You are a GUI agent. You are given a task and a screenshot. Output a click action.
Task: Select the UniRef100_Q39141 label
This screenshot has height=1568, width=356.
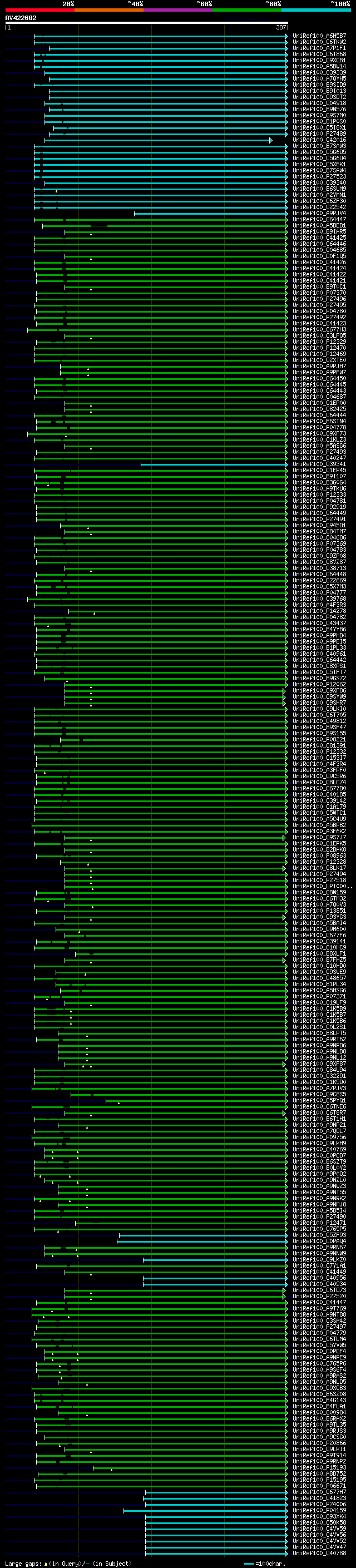tap(319, 941)
